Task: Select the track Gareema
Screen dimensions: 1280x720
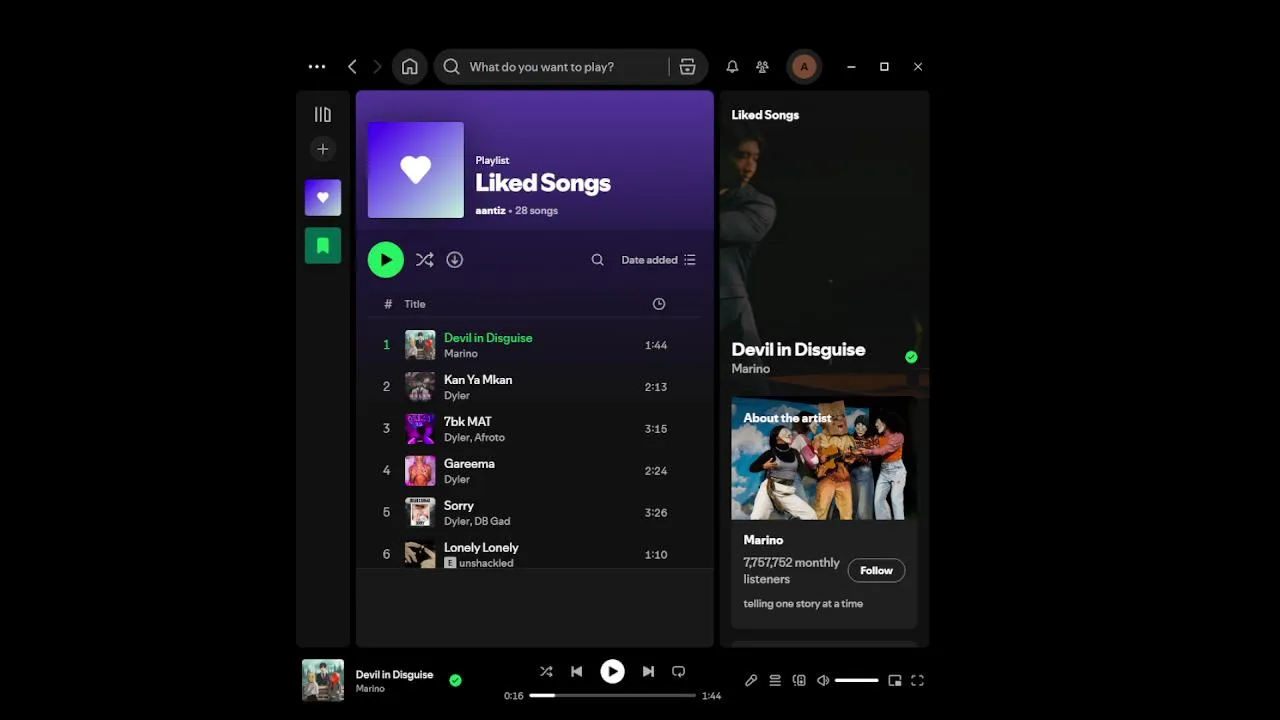Action: tap(535, 471)
